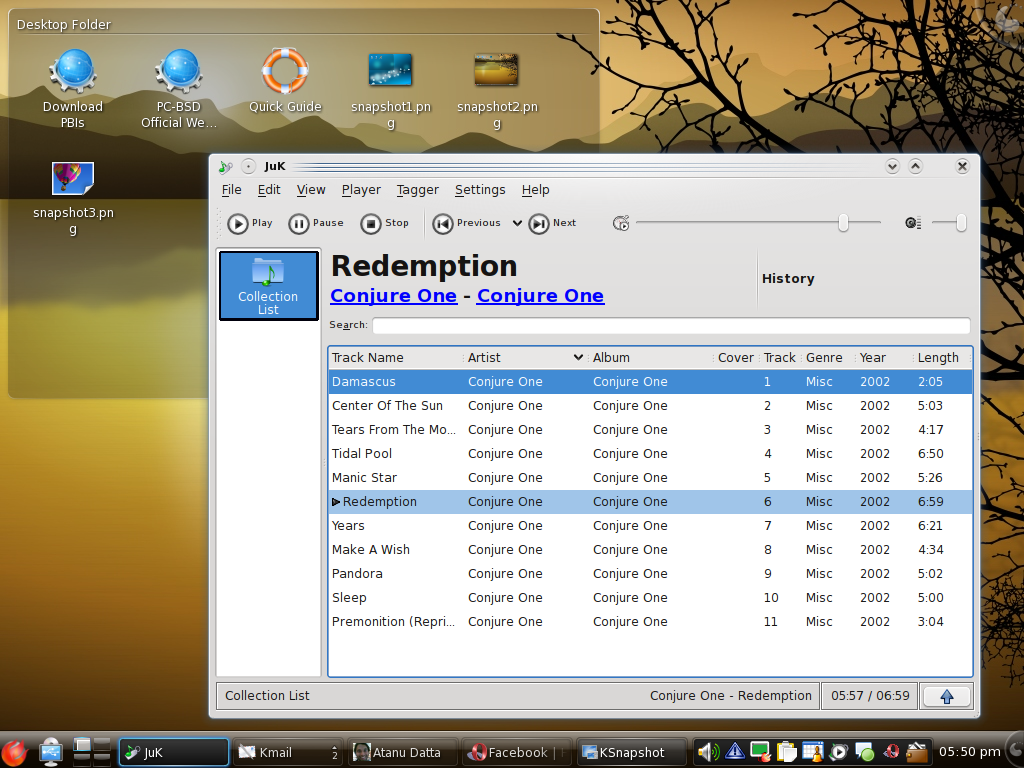Open the Previous track history dropdown arrow

pos(517,224)
